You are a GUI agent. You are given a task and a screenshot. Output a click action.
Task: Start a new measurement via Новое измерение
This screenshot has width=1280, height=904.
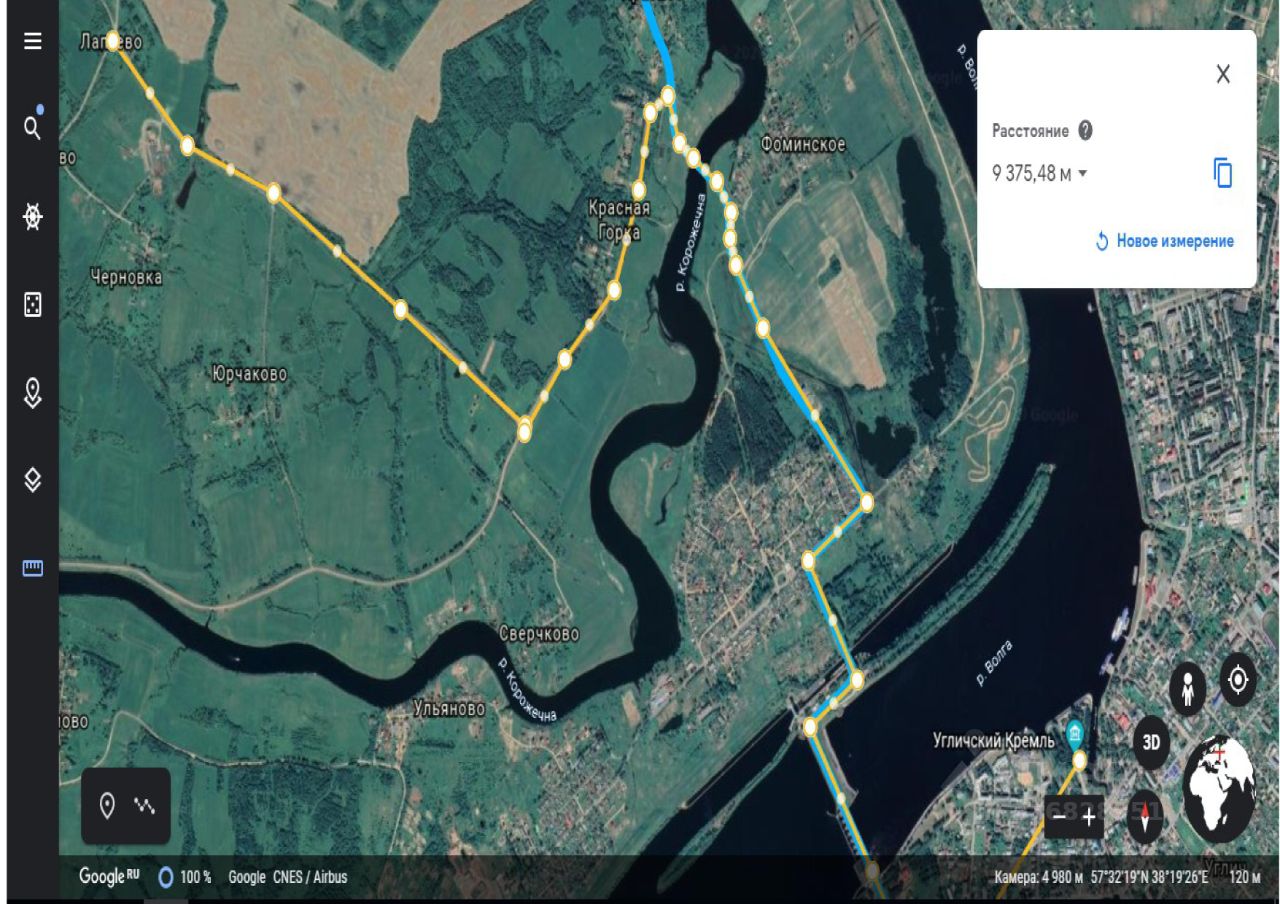coord(1164,241)
